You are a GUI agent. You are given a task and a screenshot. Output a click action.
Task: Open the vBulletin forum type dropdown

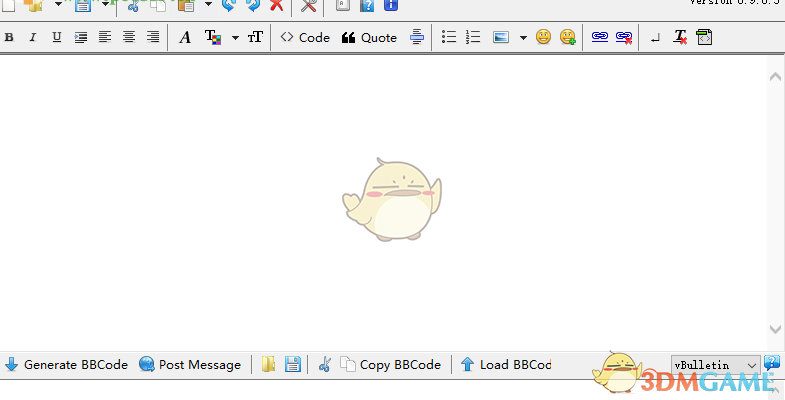[x=715, y=365]
